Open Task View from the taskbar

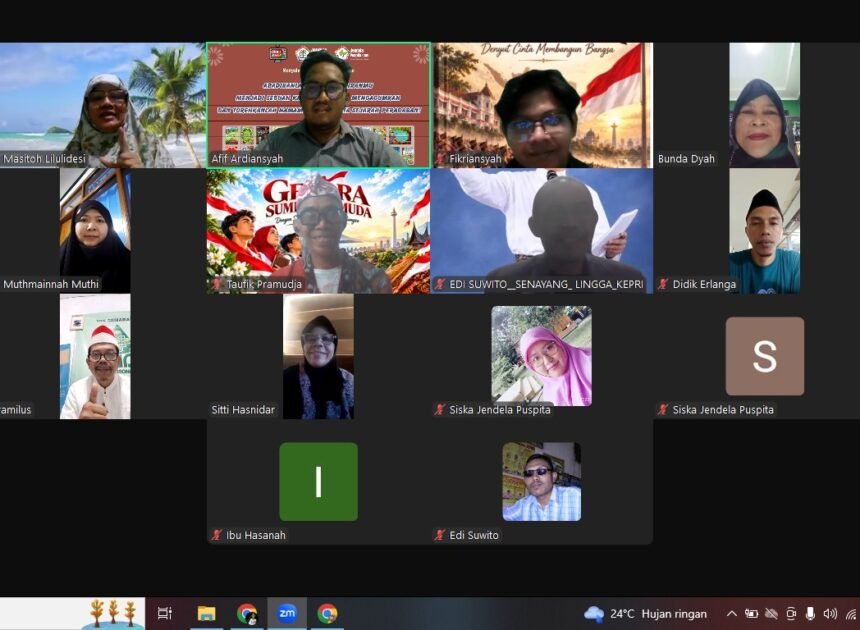click(x=165, y=613)
